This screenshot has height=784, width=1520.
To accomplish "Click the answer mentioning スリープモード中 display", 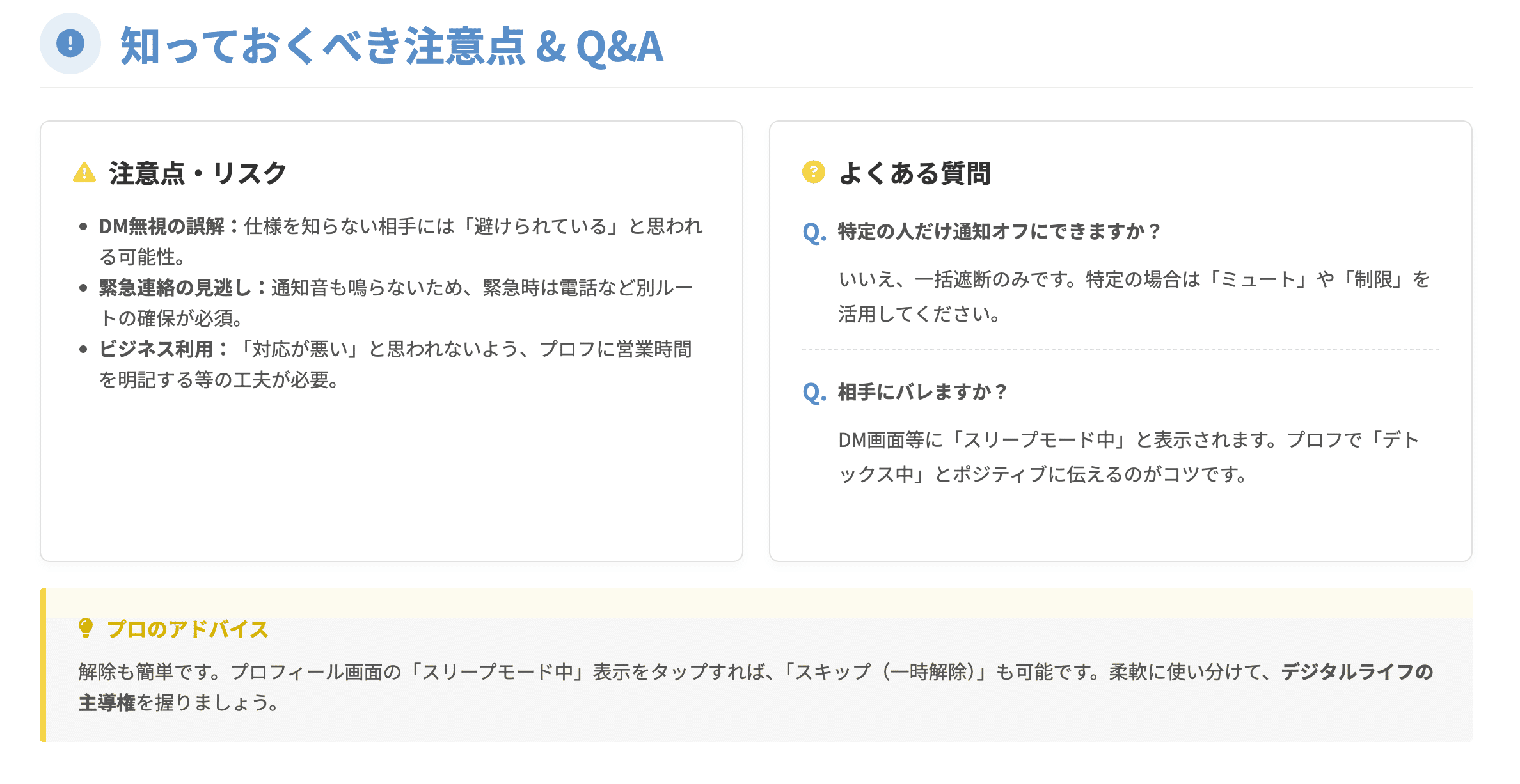I will coord(1128,457).
